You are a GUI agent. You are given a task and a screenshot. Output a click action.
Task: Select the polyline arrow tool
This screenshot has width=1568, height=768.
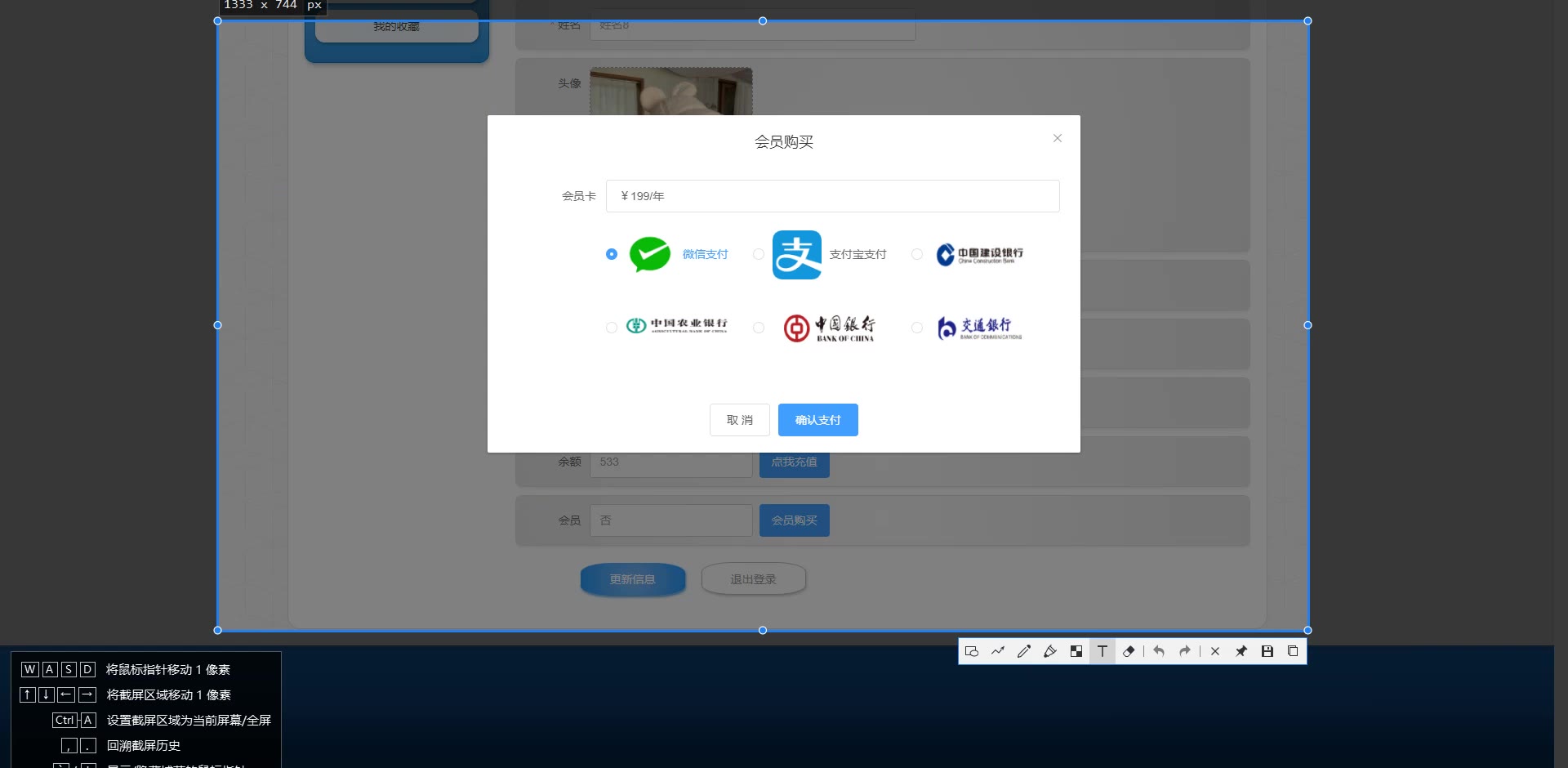click(998, 651)
